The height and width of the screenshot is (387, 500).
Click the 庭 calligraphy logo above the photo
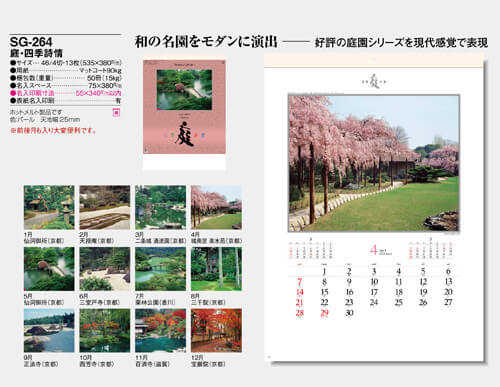(x=374, y=82)
